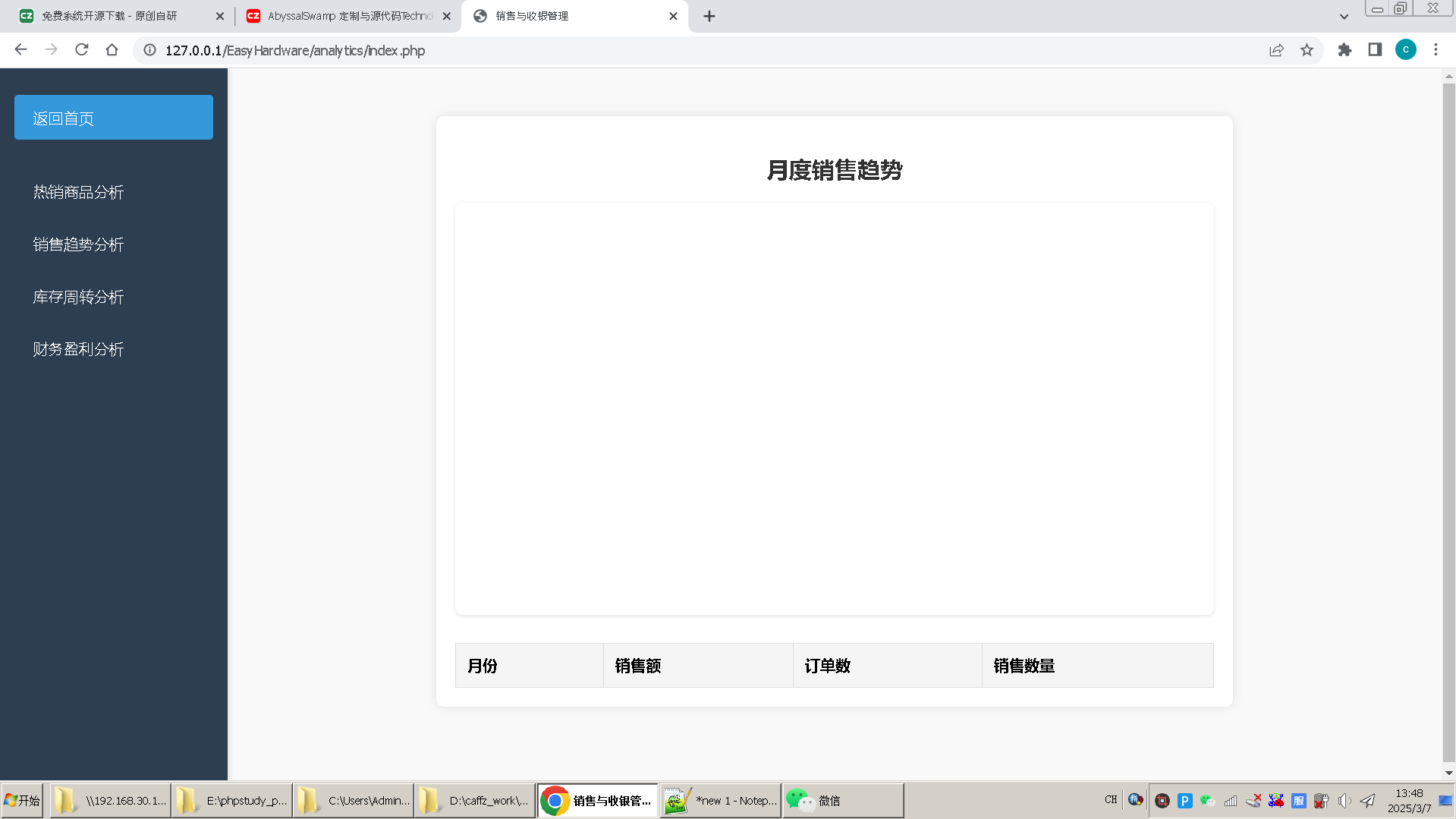Click the browser home icon
Viewport: 1456px width, 819px height.
112,50
